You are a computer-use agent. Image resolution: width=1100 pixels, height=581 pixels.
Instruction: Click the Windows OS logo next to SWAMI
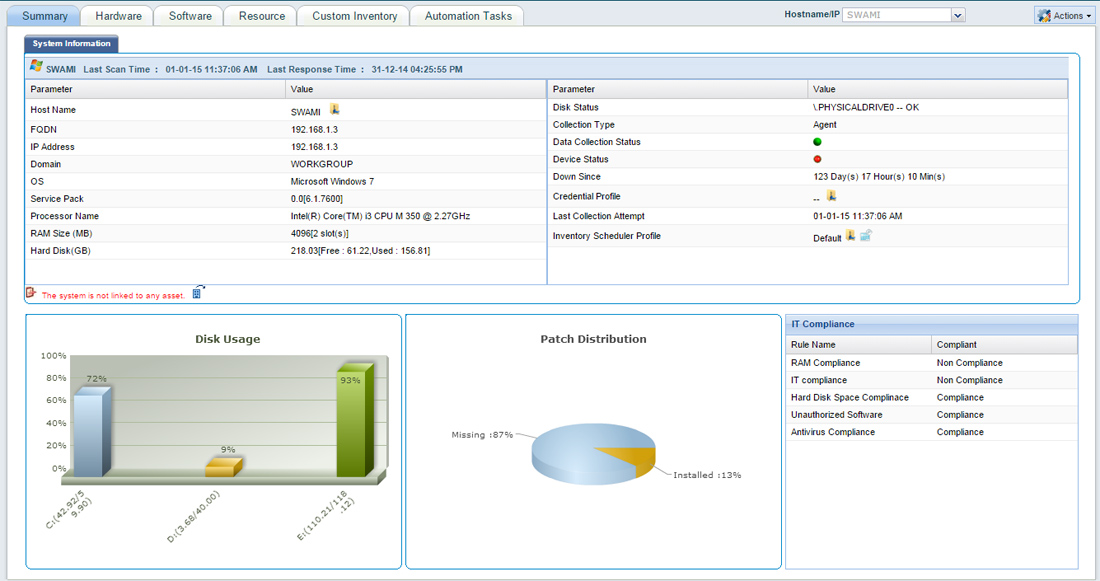36,67
